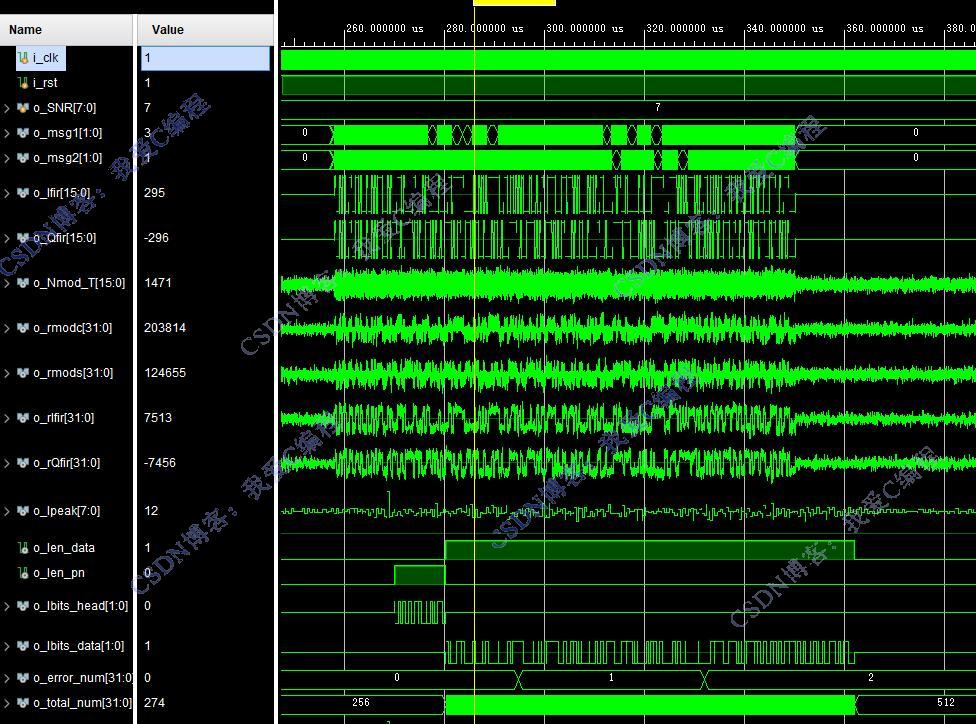This screenshot has height=724, width=976.
Task: Click the 260.000000 us ruler mark
Action: tap(385, 29)
